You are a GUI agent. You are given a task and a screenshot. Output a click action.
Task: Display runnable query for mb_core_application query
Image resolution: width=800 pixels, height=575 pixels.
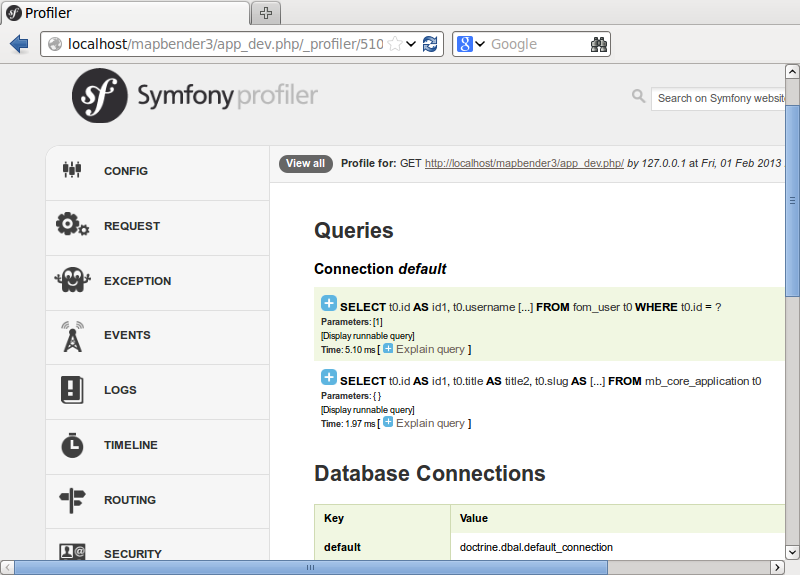coord(368,410)
